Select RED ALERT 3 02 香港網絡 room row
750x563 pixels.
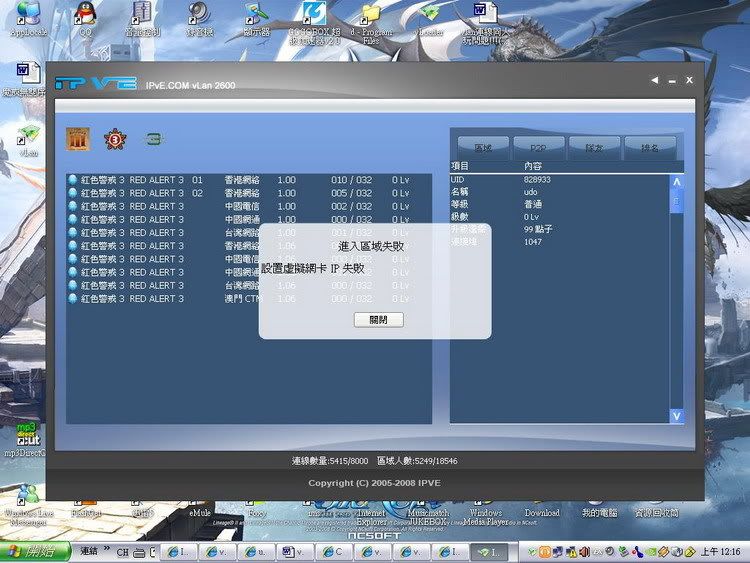[240, 193]
